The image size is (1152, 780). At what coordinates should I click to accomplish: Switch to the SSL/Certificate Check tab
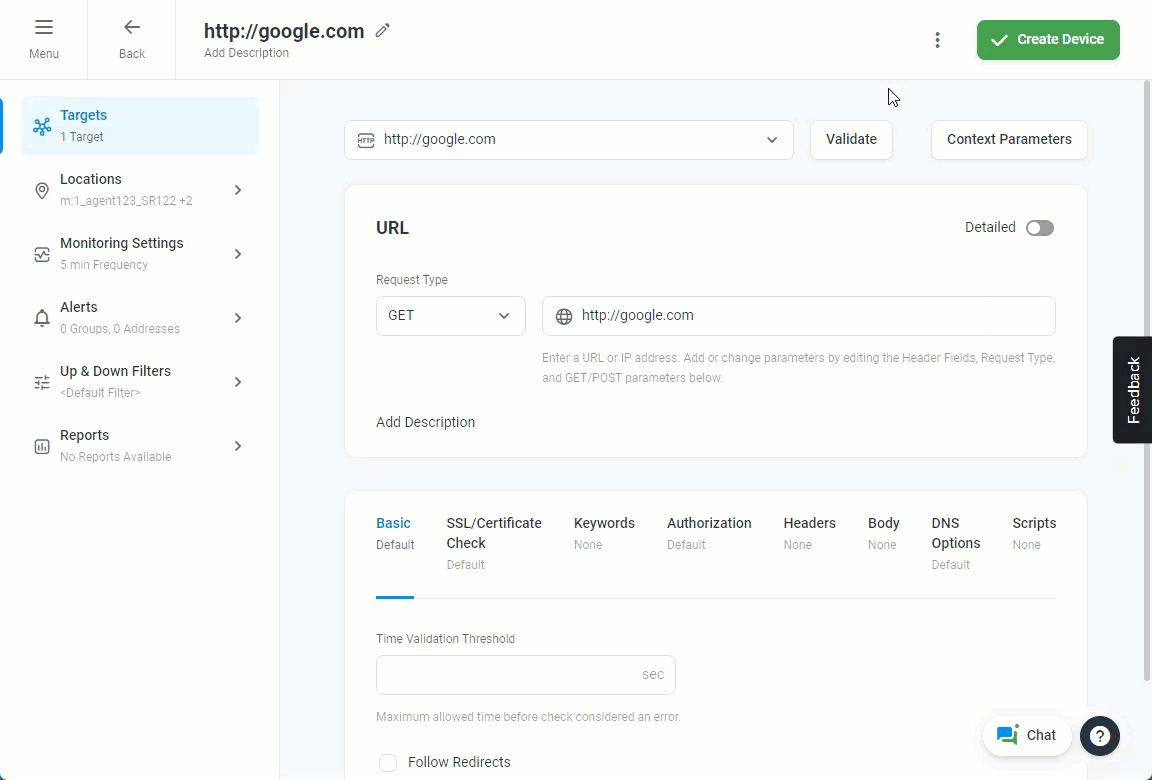pos(494,533)
